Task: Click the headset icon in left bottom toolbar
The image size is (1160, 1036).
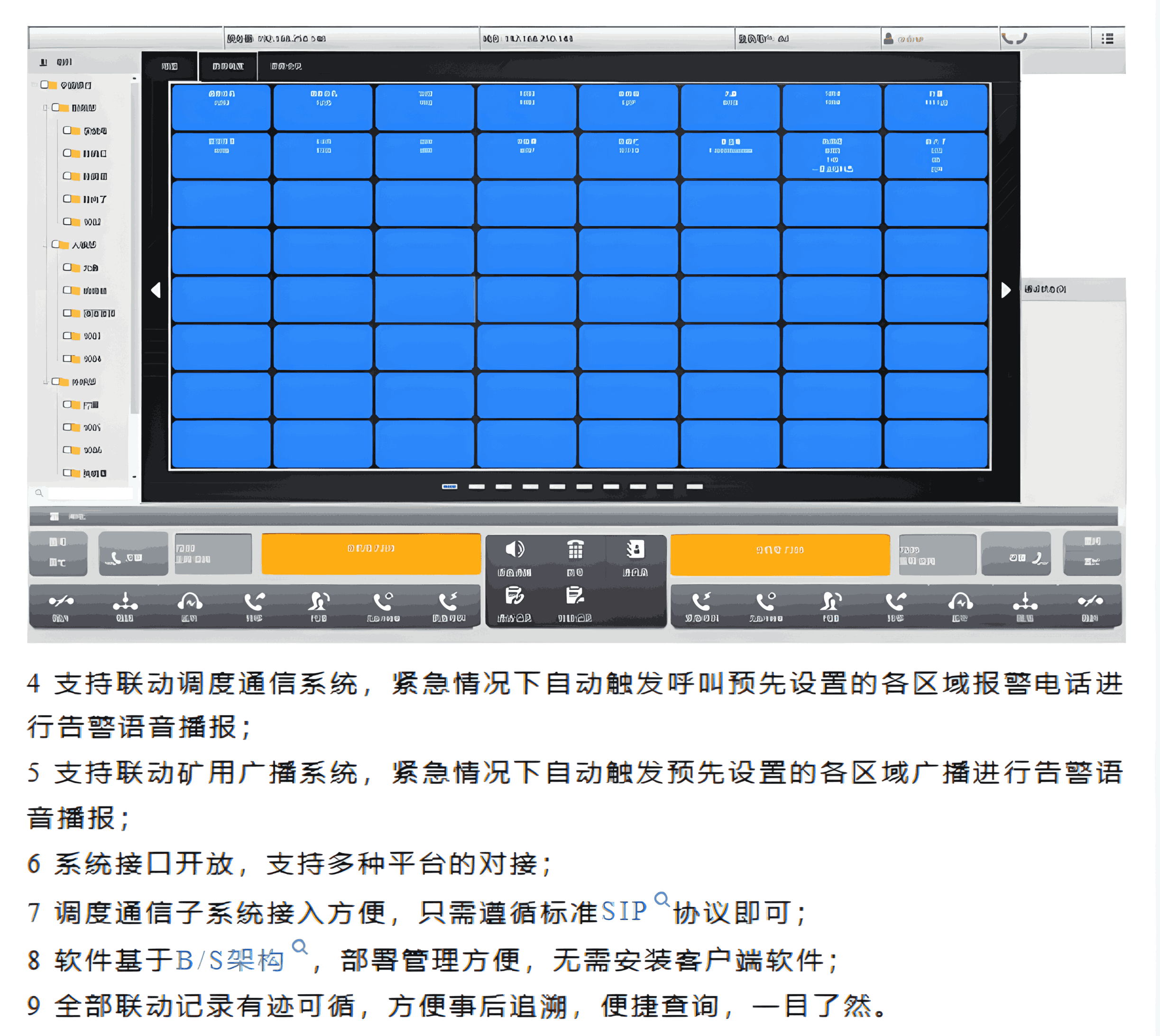Action: point(190,601)
